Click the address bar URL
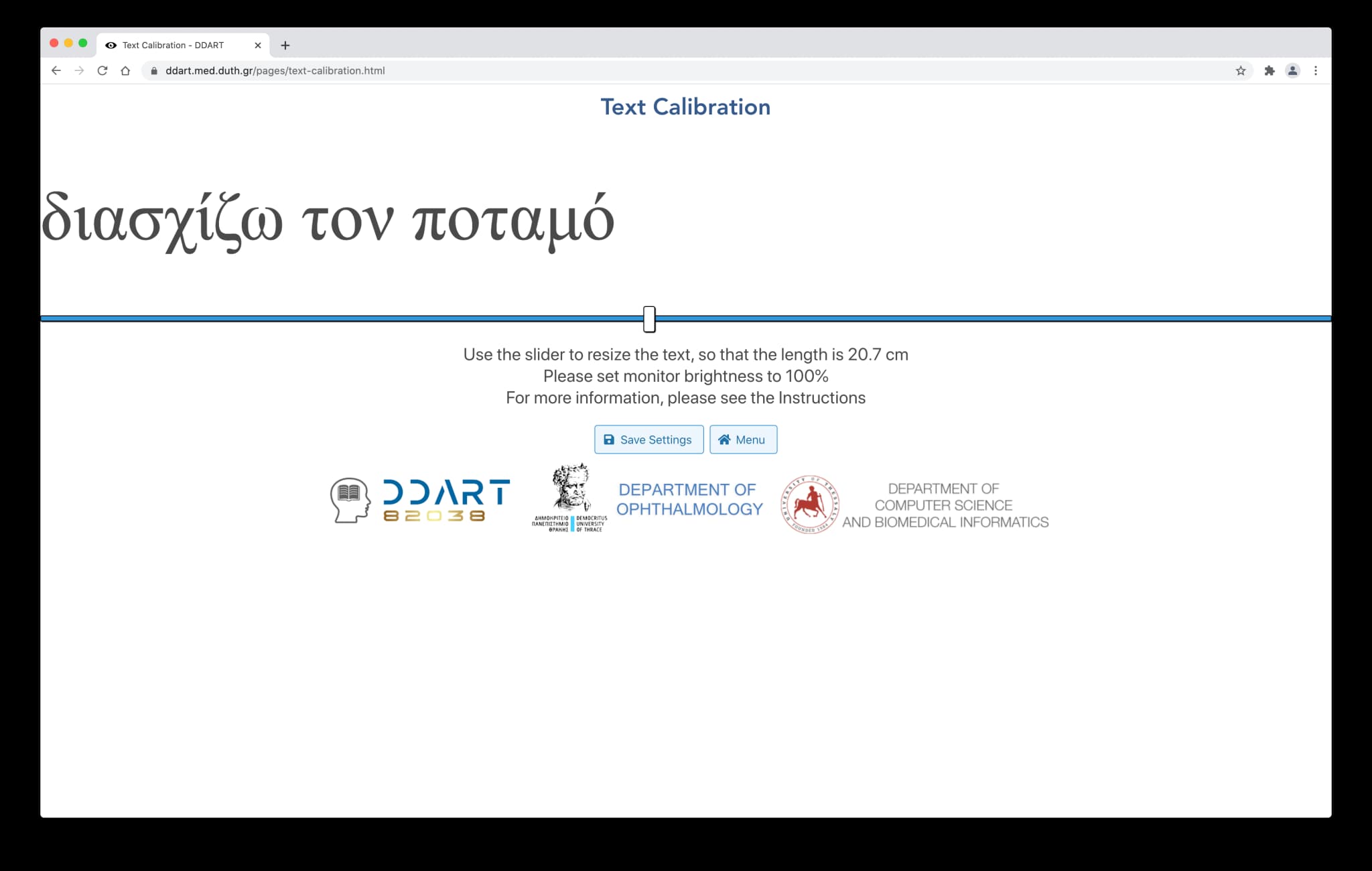1372x871 pixels. [x=275, y=70]
